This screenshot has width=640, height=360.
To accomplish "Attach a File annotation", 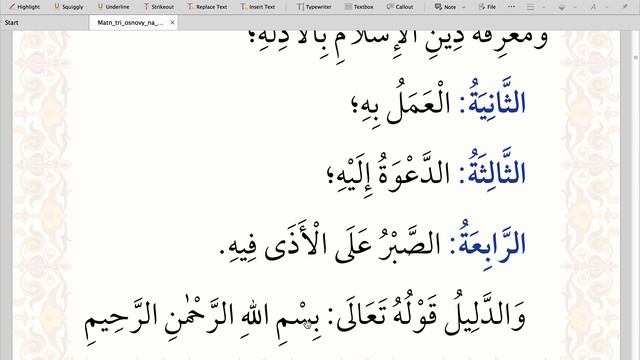I will (487, 7).
